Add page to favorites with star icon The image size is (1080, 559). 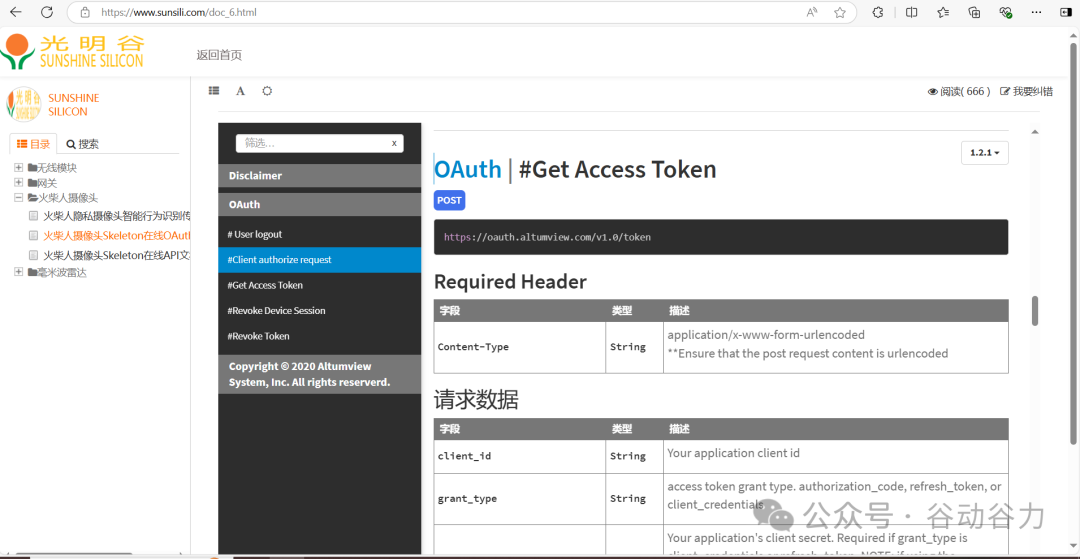840,13
